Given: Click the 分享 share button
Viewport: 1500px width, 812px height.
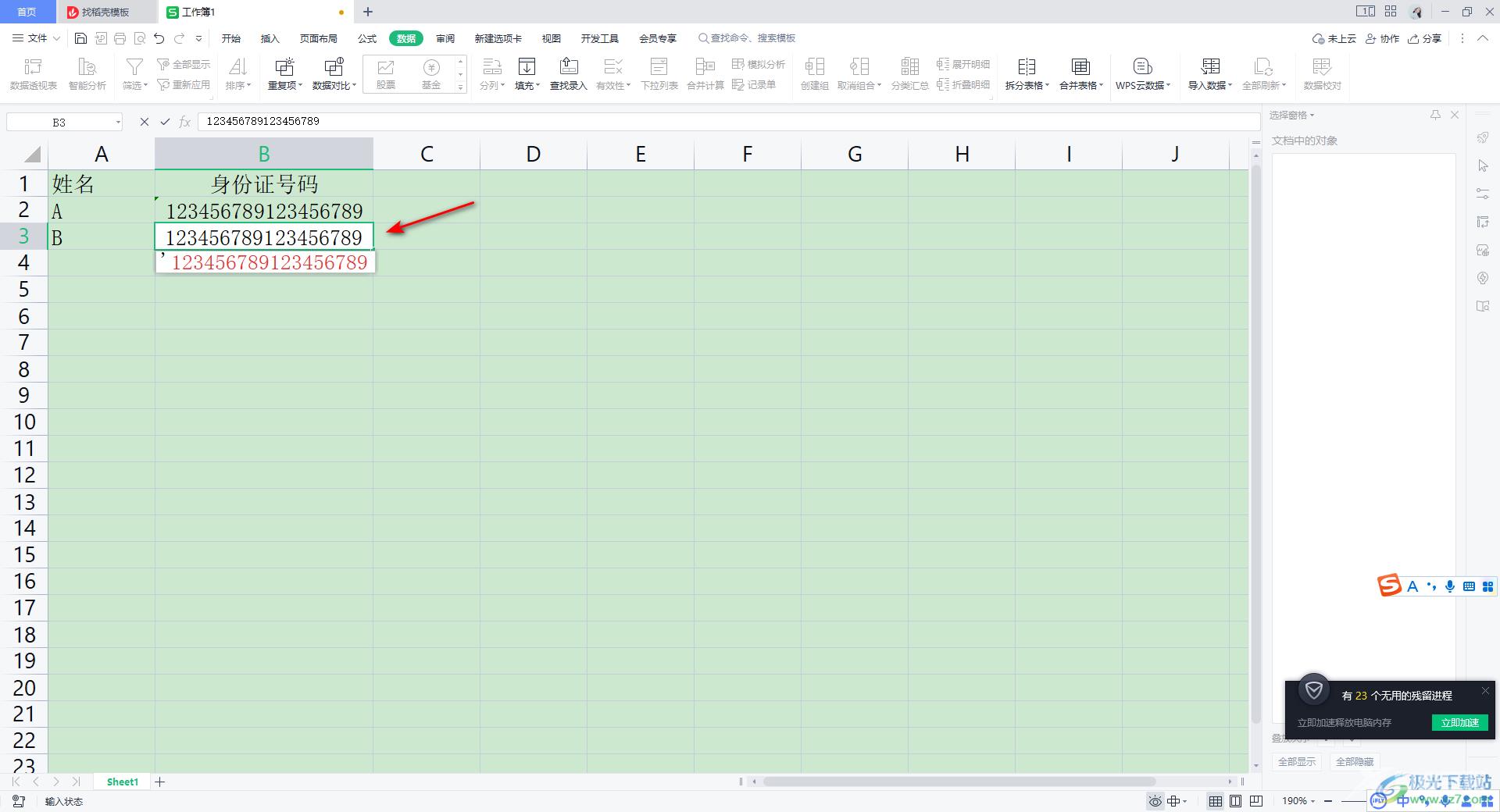Looking at the screenshot, I should [x=1425, y=38].
